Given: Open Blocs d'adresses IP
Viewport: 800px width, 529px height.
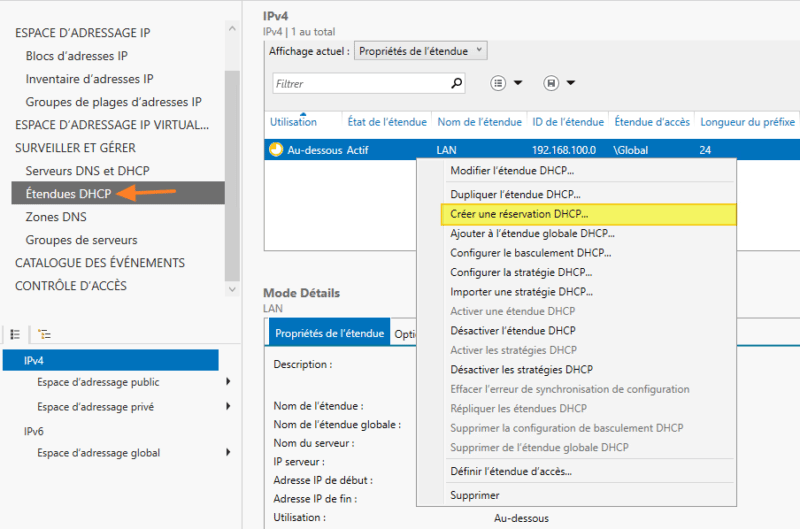Looking at the screenshot, I should tap(77, 56).
